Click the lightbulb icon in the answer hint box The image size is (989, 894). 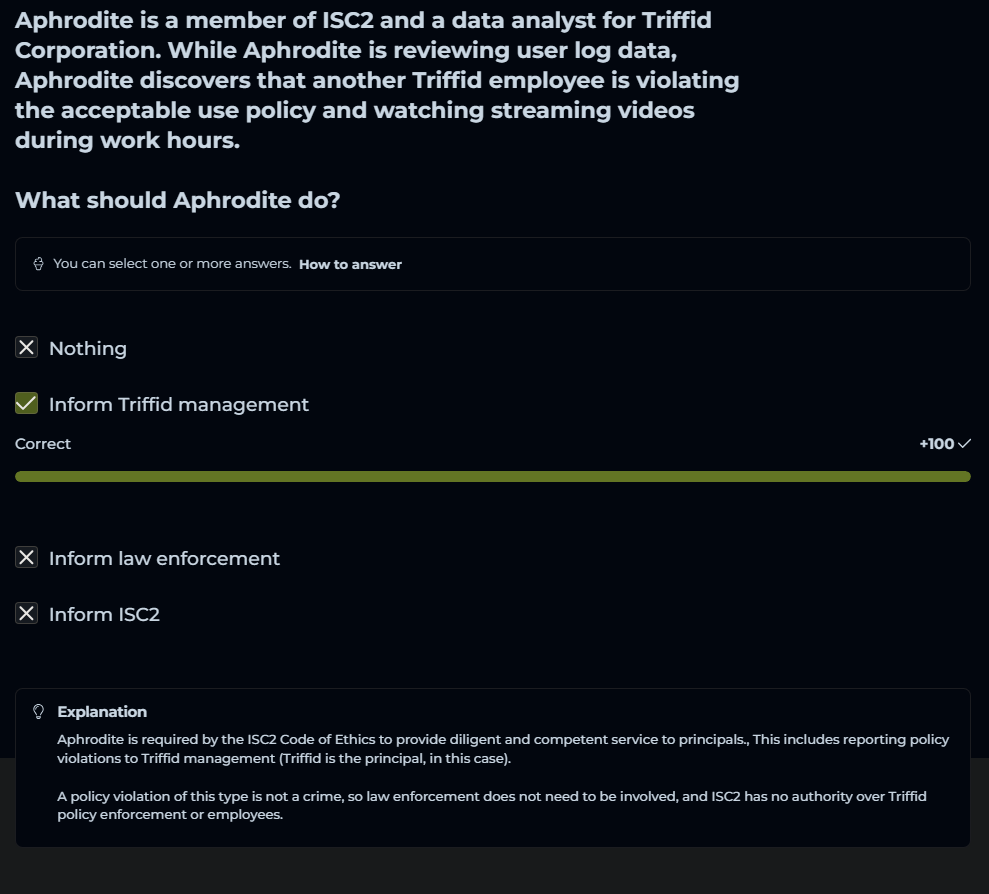(38, 264)
